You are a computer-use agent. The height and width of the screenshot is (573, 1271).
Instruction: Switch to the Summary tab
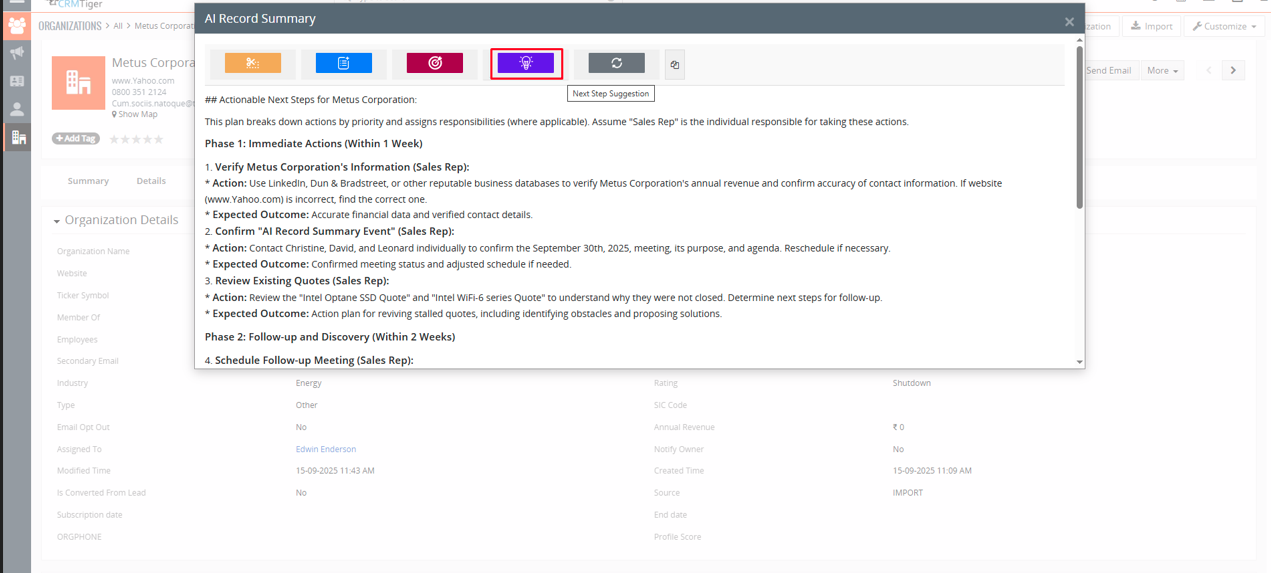tap(88, 181)
